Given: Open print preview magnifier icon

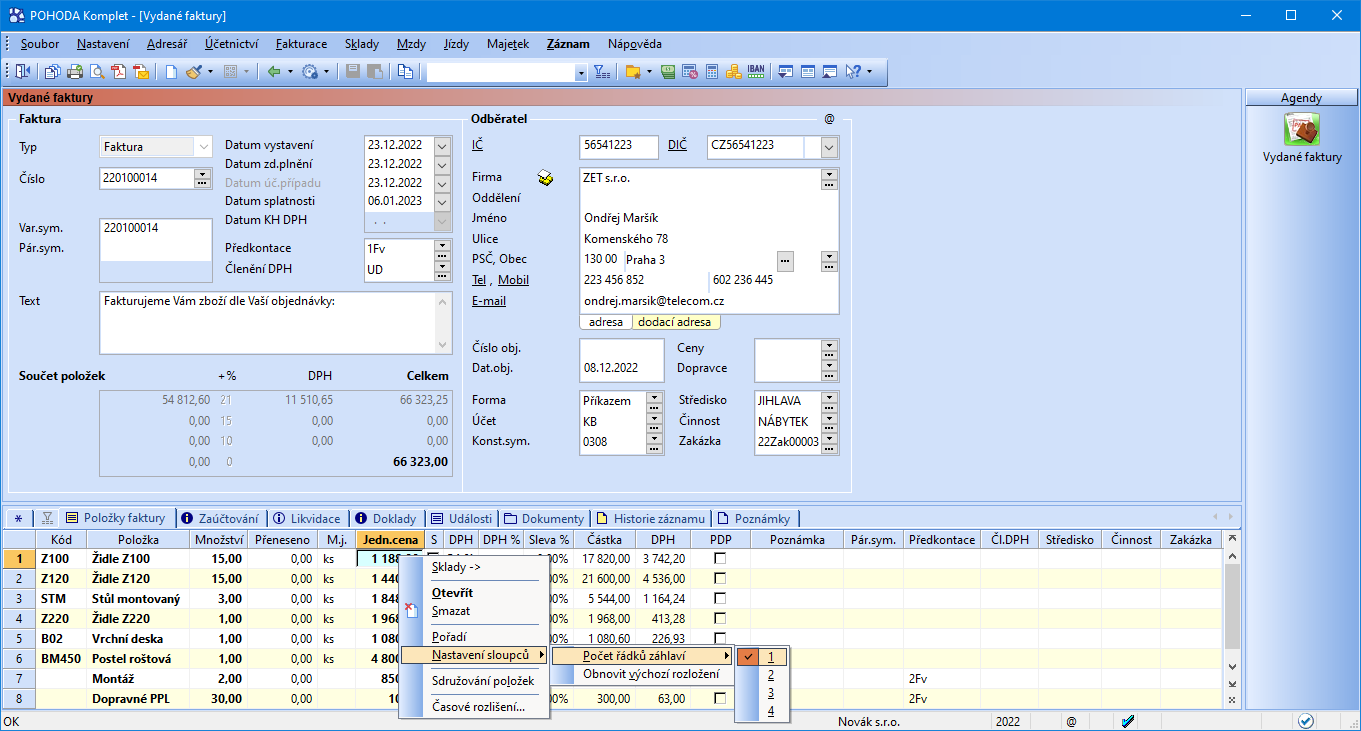Looking at the screenshot, I should pos(97,72).
